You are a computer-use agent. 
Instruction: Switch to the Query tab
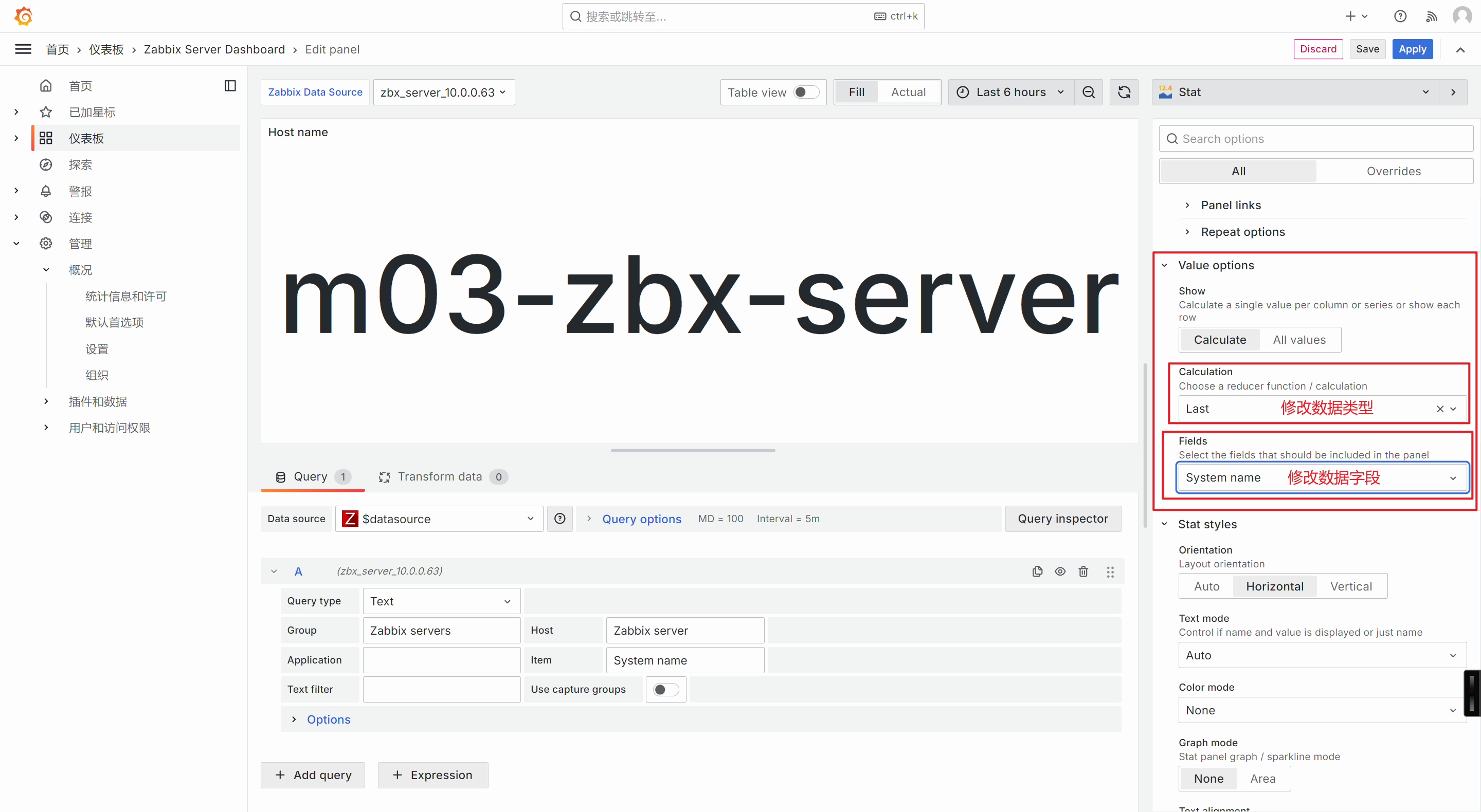(x=313, y=476)
